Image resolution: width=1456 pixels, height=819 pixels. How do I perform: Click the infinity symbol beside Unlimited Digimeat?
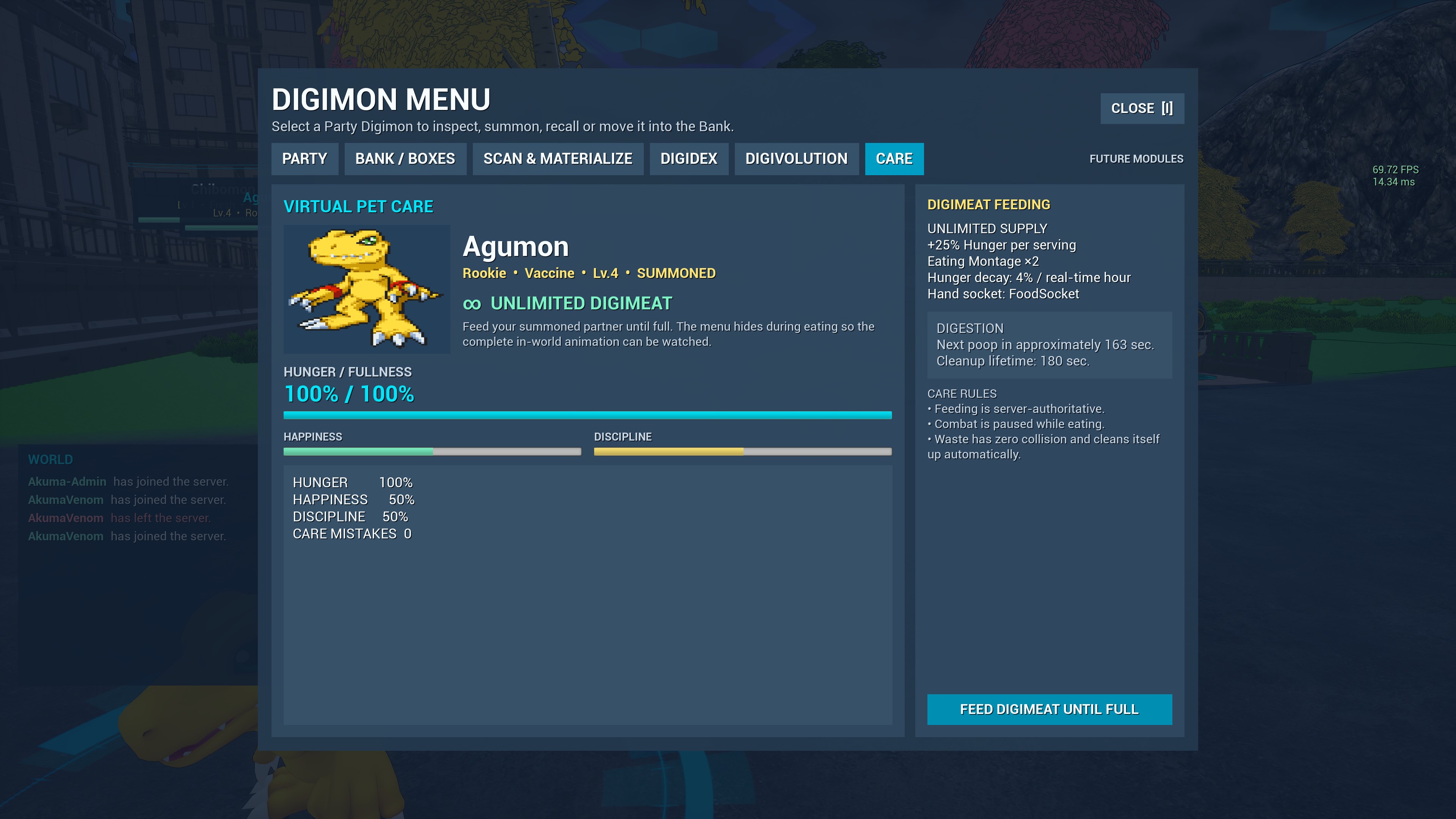472,304
